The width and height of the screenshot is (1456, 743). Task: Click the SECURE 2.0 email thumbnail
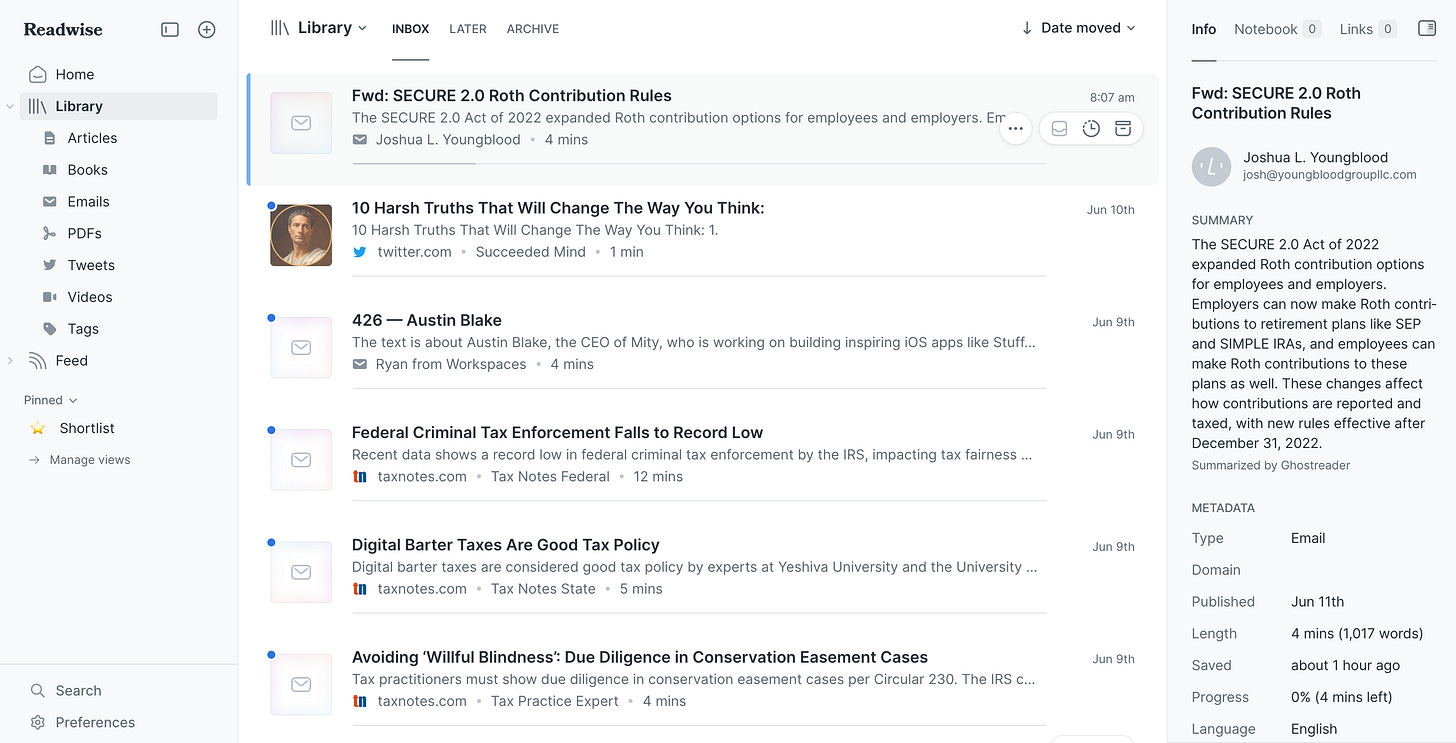[x=301, y=123]
